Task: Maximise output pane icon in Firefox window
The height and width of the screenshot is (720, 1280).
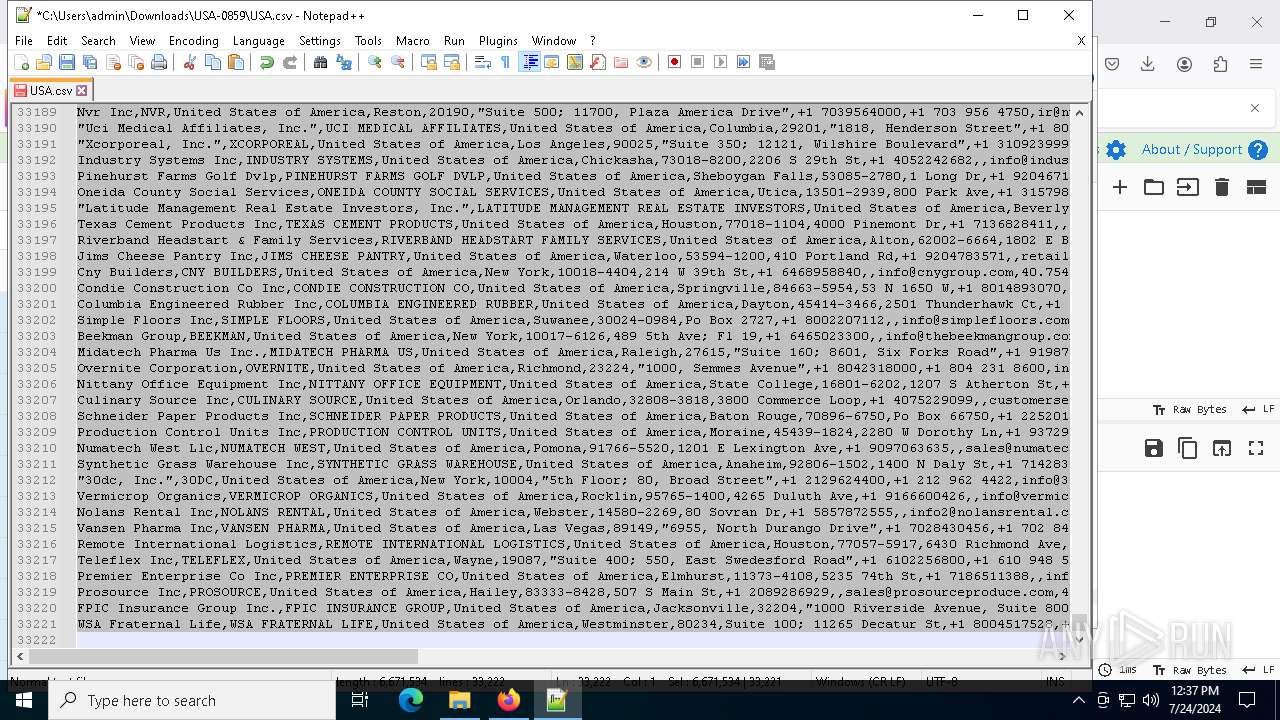Action: [1256, 448]
